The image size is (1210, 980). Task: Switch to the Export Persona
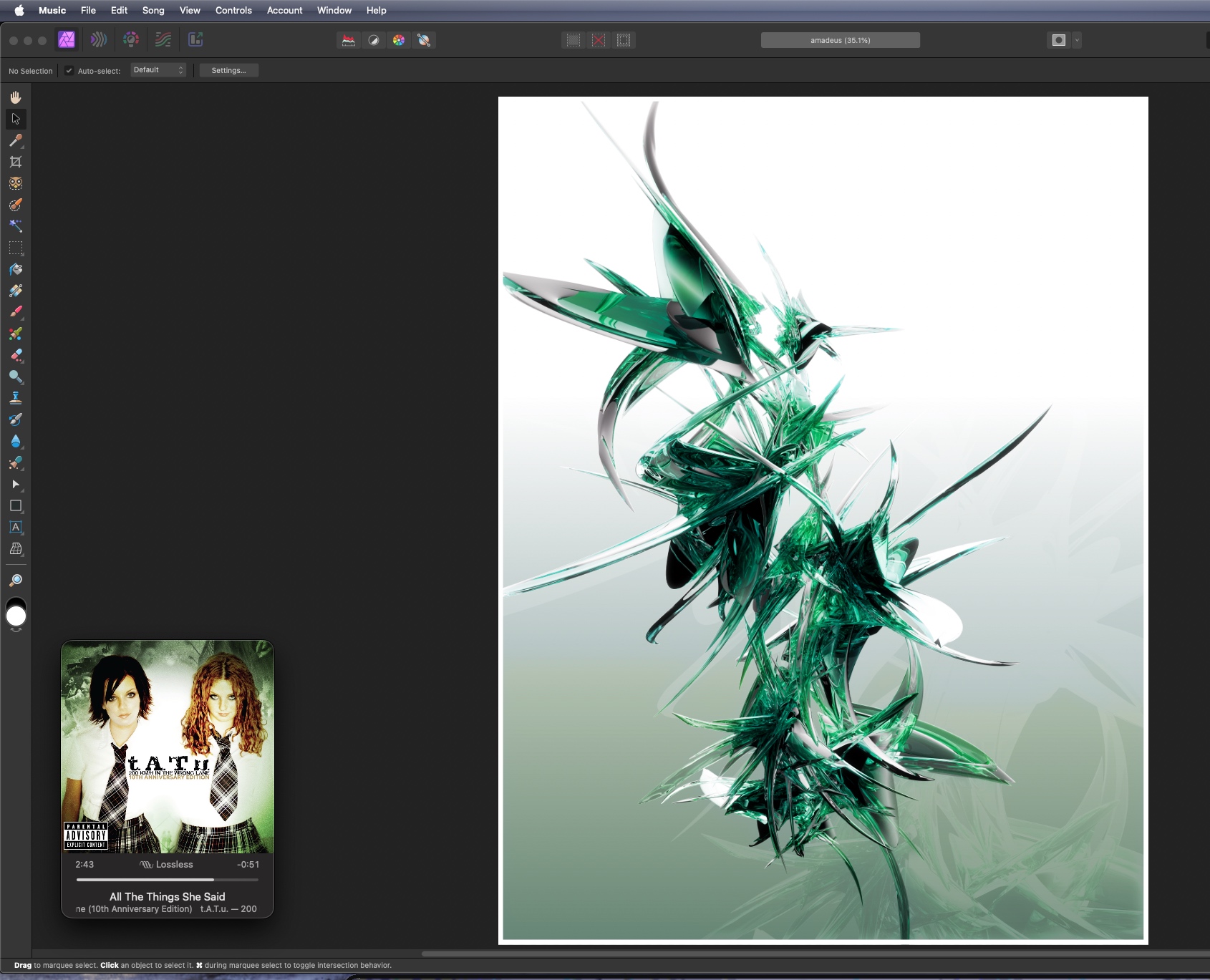(x=195, y=40)
